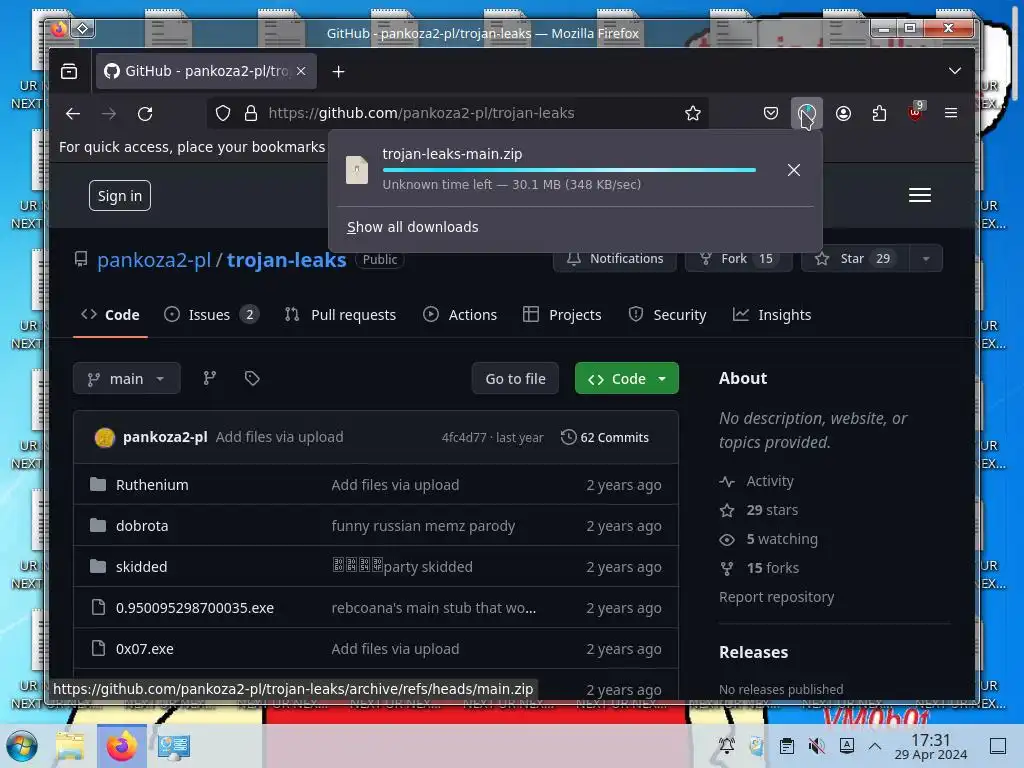
Task: Bookmark this page with the star icon
Action: click(x=693, y=114)
